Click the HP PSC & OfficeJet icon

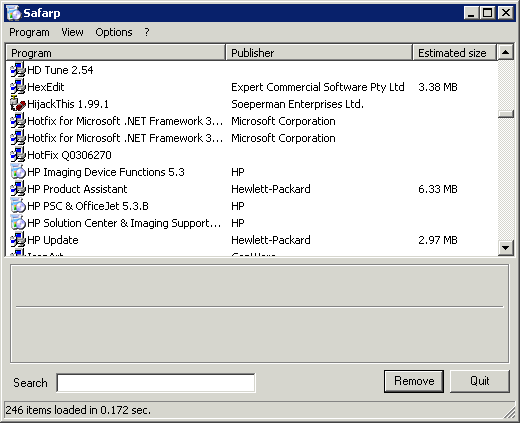click(x=18, y=206)
